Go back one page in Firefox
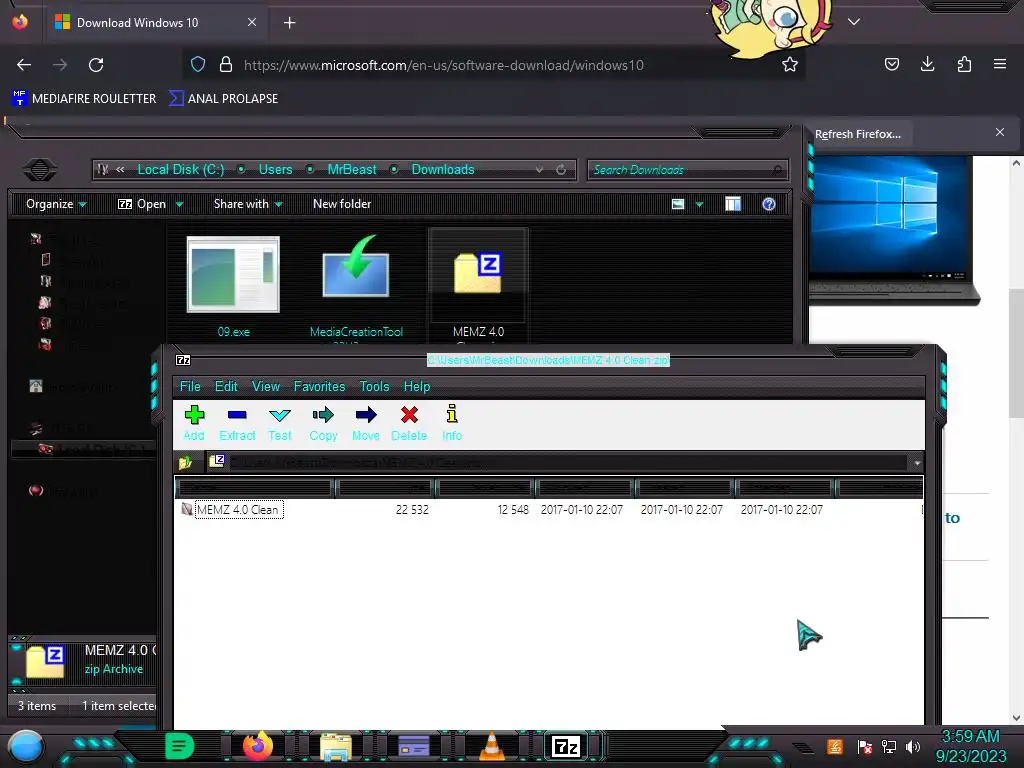This screenshot has height=768, width=1024. coord(24,65)
